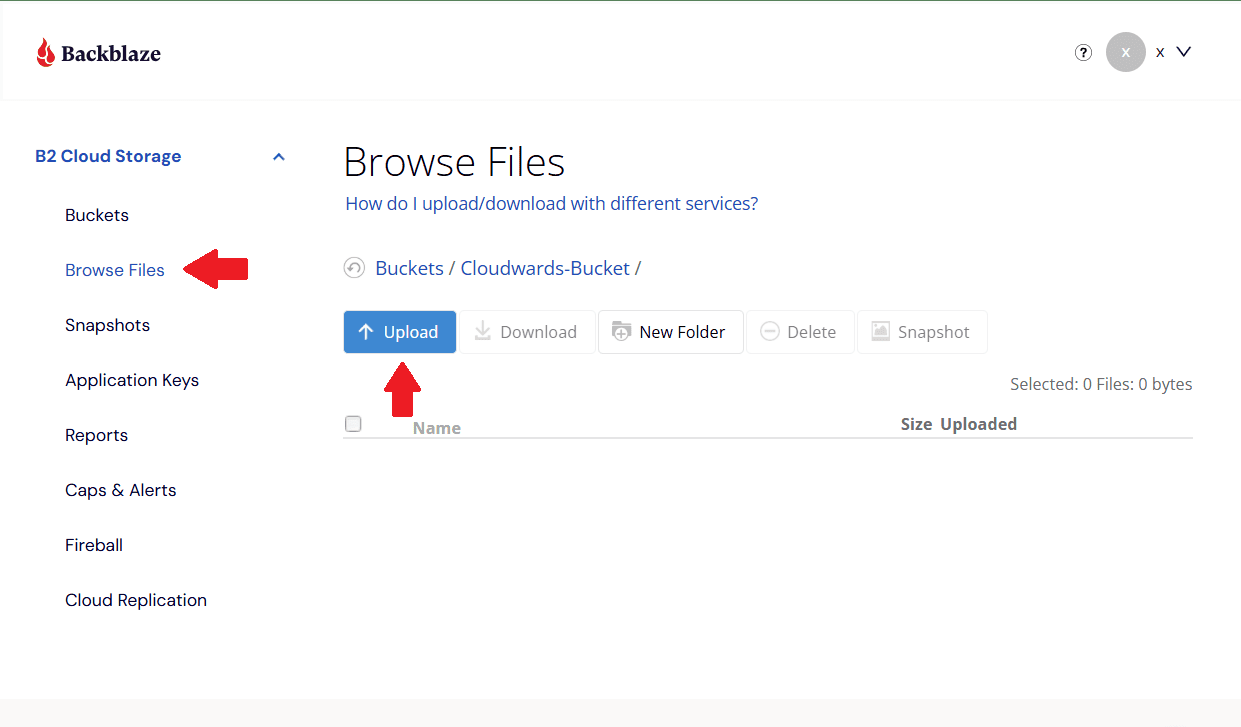Image resolution: width=1241 pixels, height=727 pixels.
Task: Open Caps & Alerts settings
Action: pyautogui.click(x=121, y=490)
